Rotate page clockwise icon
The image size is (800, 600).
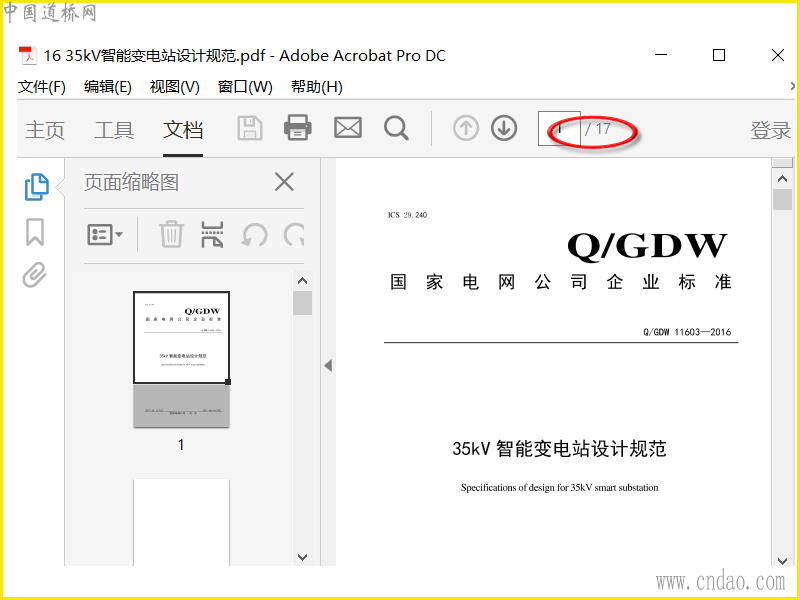click(294, 235)
